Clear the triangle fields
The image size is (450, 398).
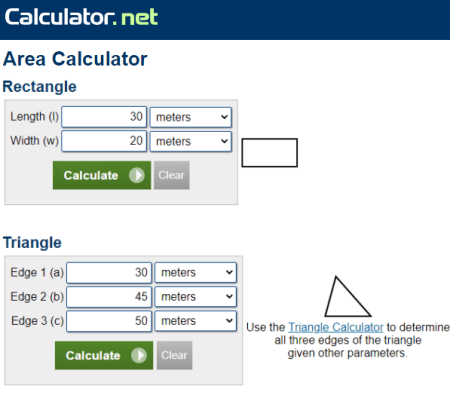point(174,355)
